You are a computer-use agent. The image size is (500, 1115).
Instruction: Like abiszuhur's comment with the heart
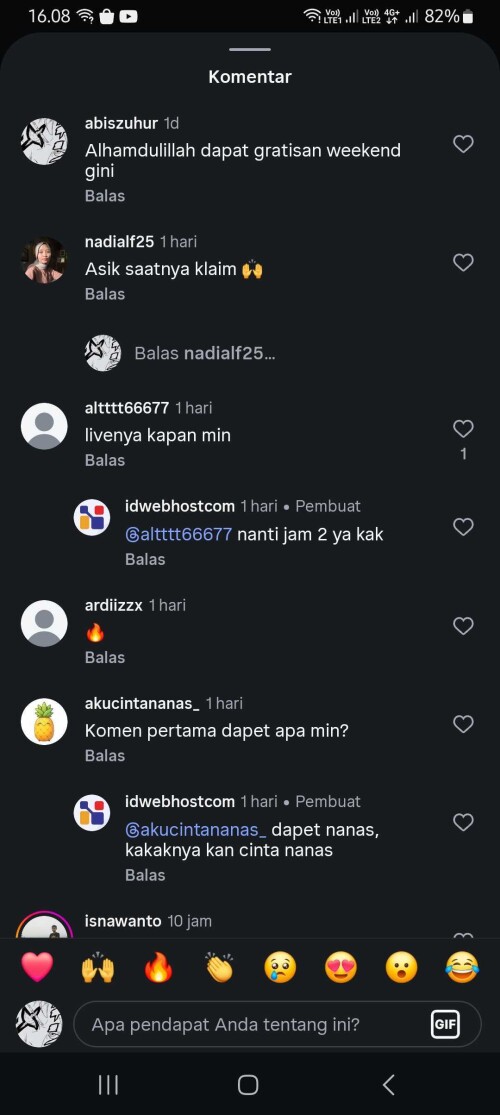(463, 144)
